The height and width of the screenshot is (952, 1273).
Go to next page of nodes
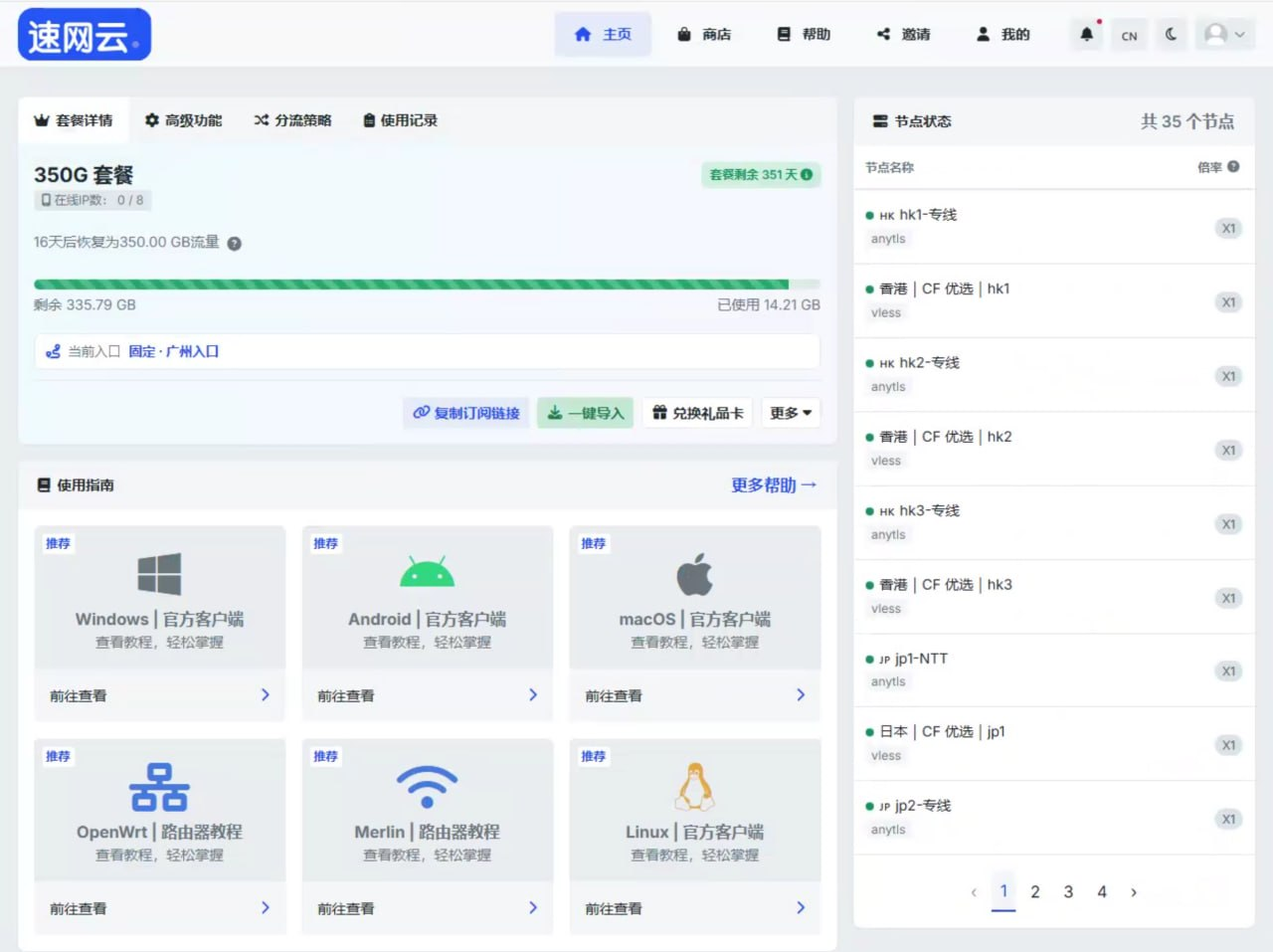tap(1134, 892)
